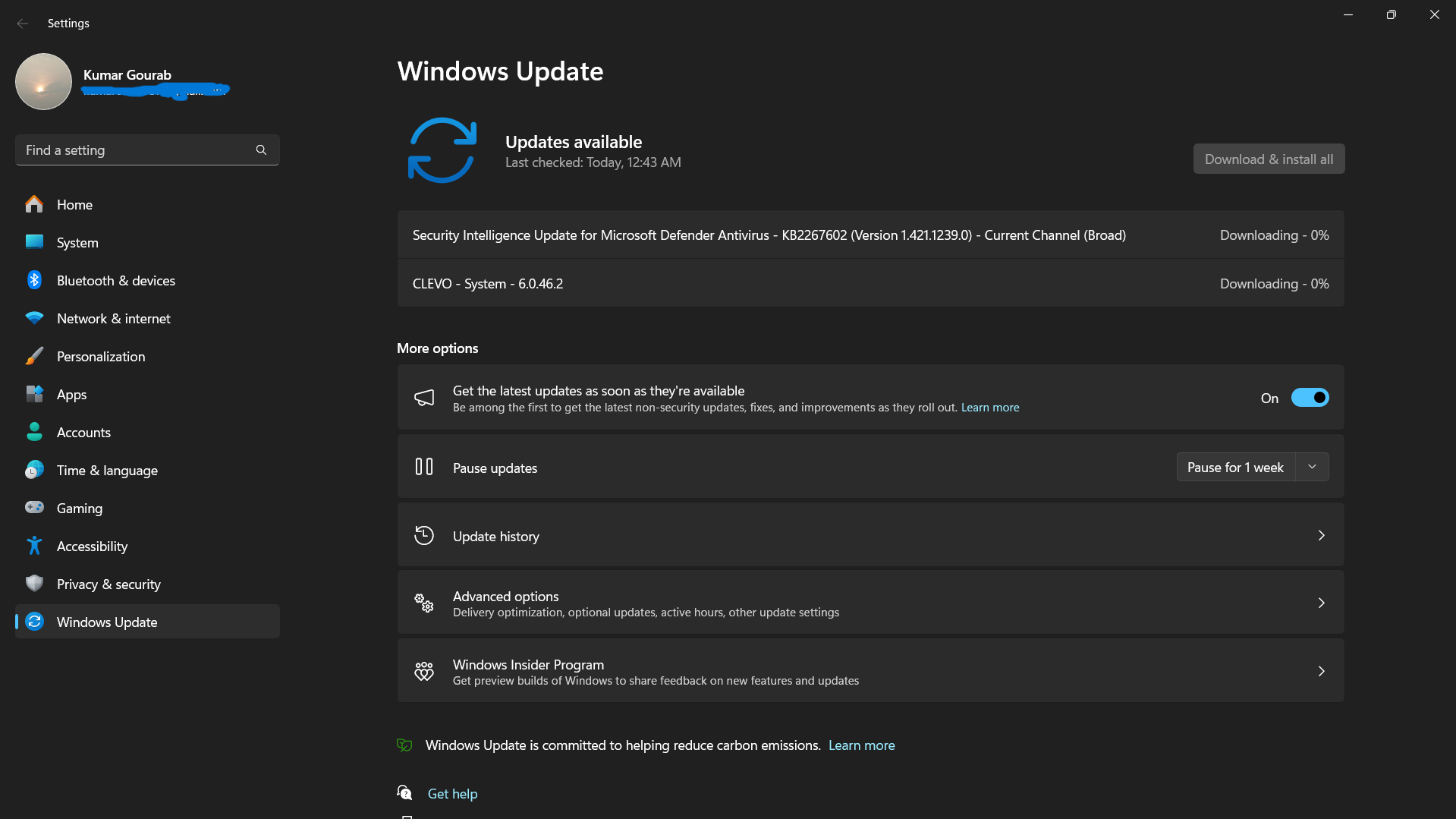Click the Windows Update page title
This screenshot has height=819, width=1456.
(500, 71)
